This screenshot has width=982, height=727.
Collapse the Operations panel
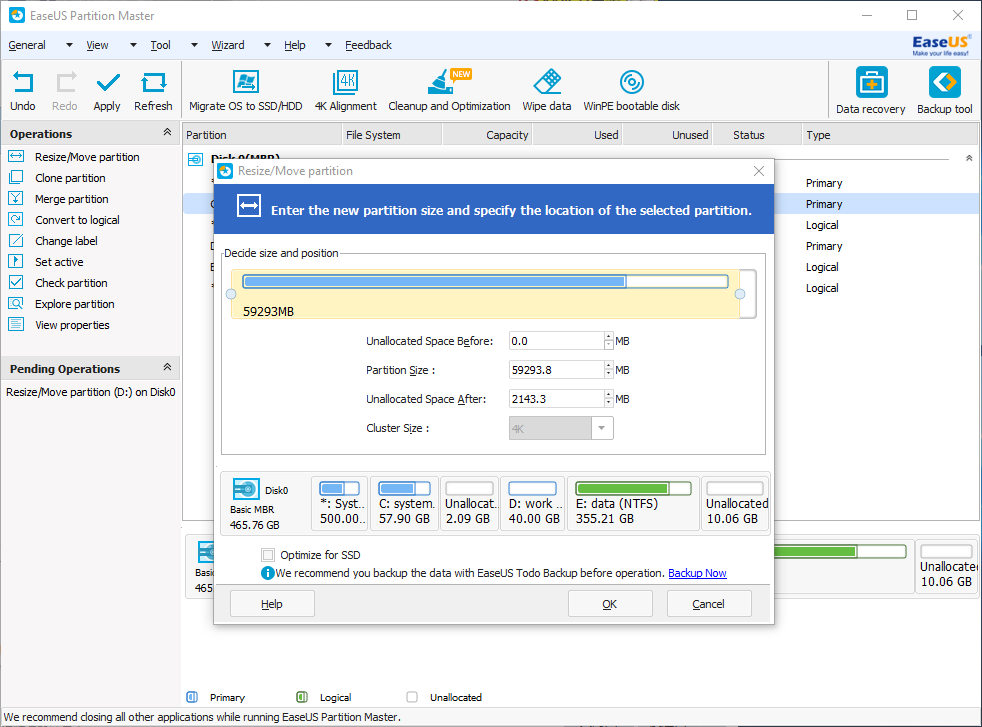(167, 132)
